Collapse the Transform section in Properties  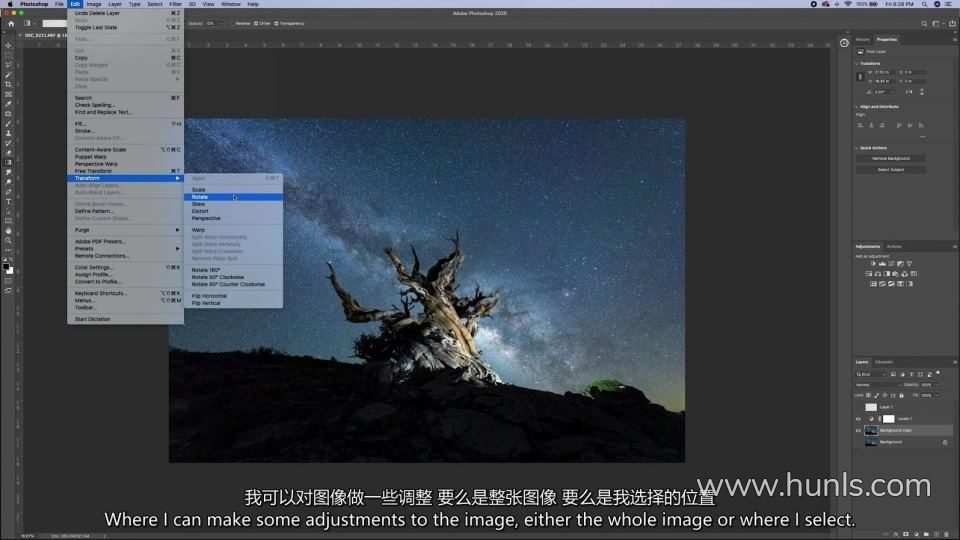click(x=857, y=63)
